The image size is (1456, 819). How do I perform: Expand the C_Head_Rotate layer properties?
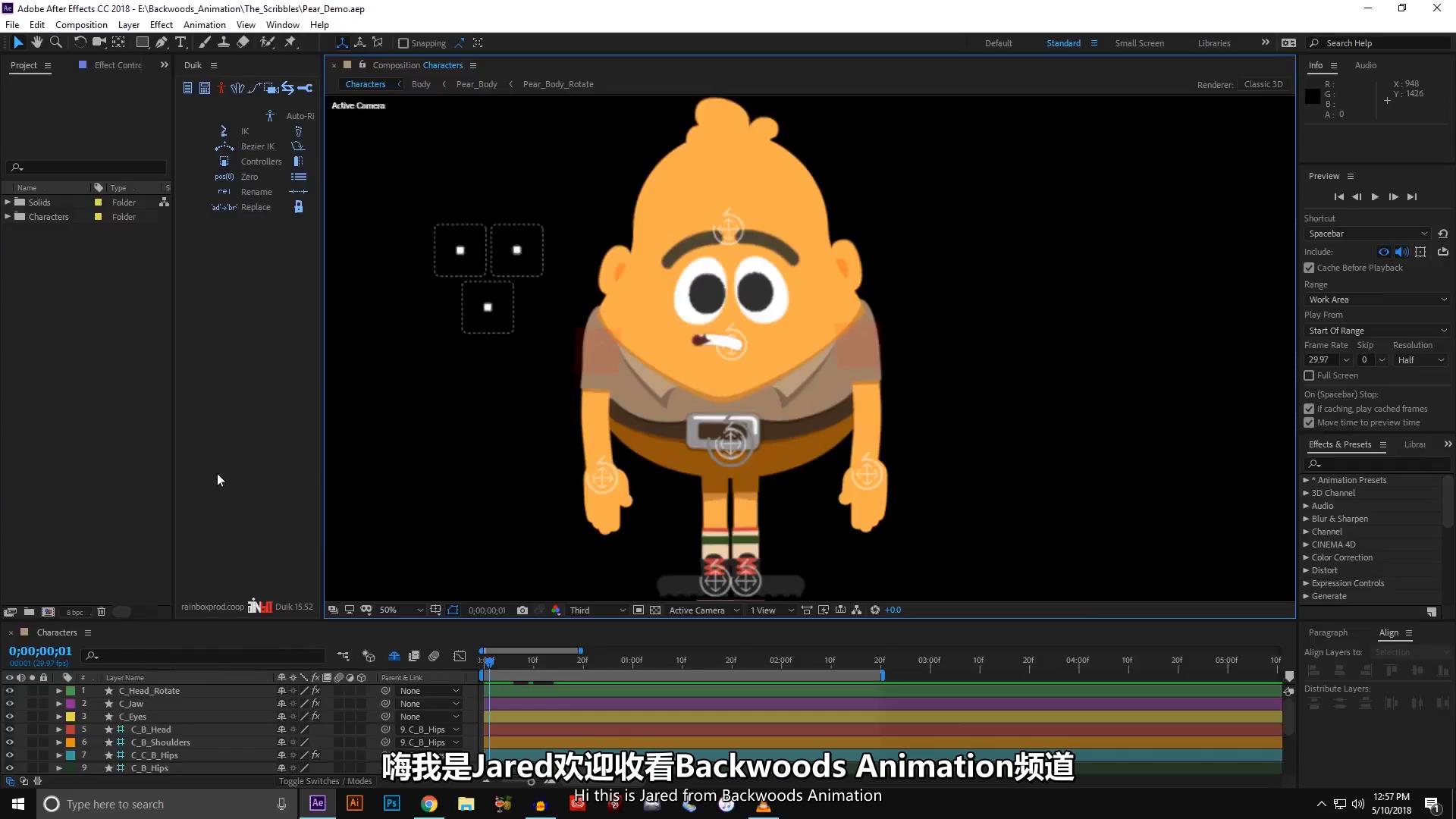click(58, 691)
